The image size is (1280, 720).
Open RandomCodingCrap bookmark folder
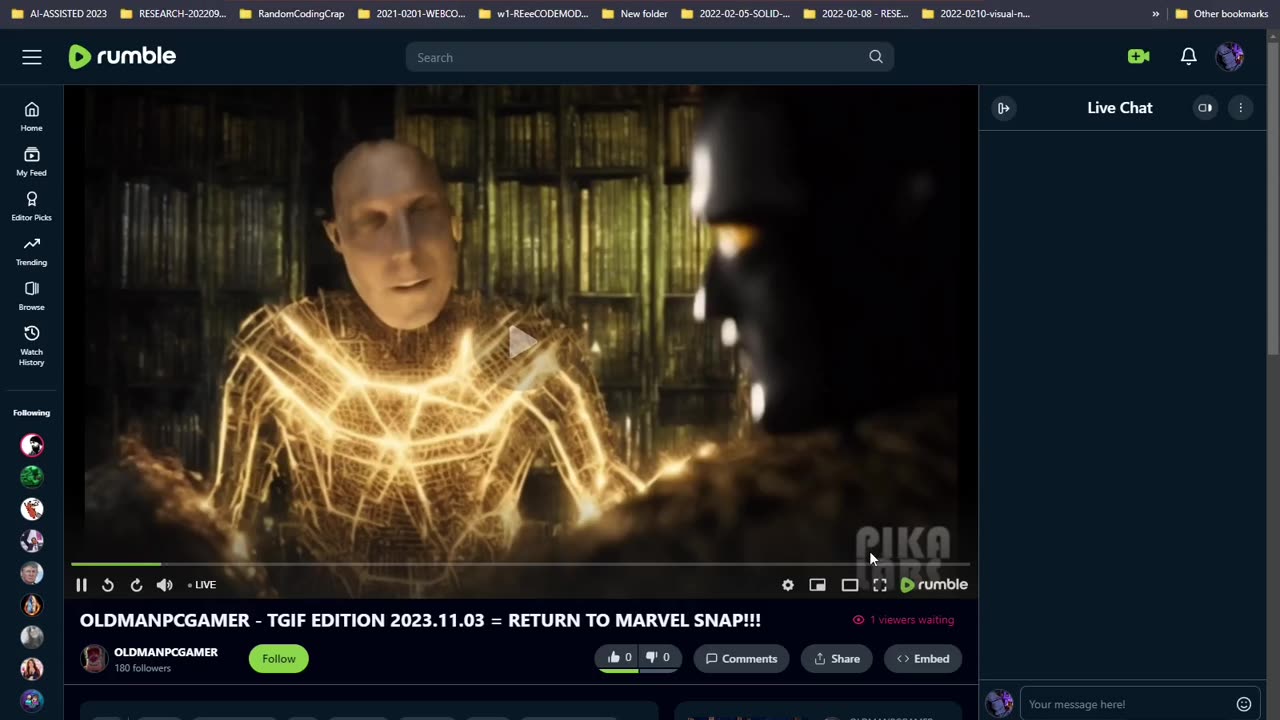(x=291, y=14)
